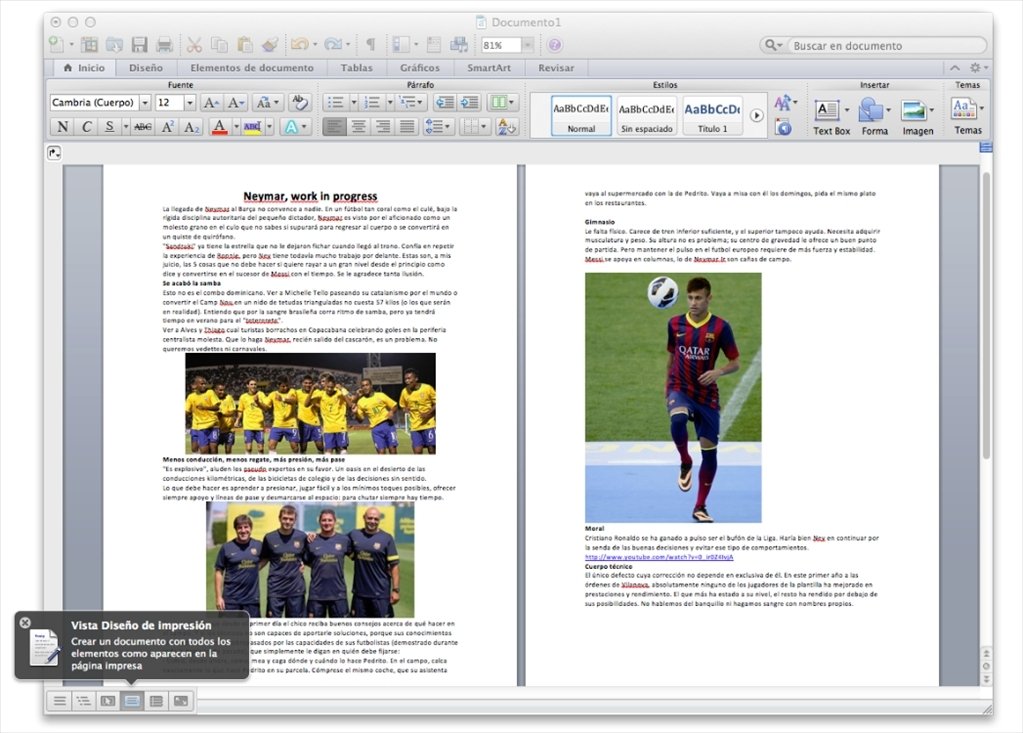Toggle subscript A₂ formatting
This screenshot has width=1023, height=733.
(191, 127)
